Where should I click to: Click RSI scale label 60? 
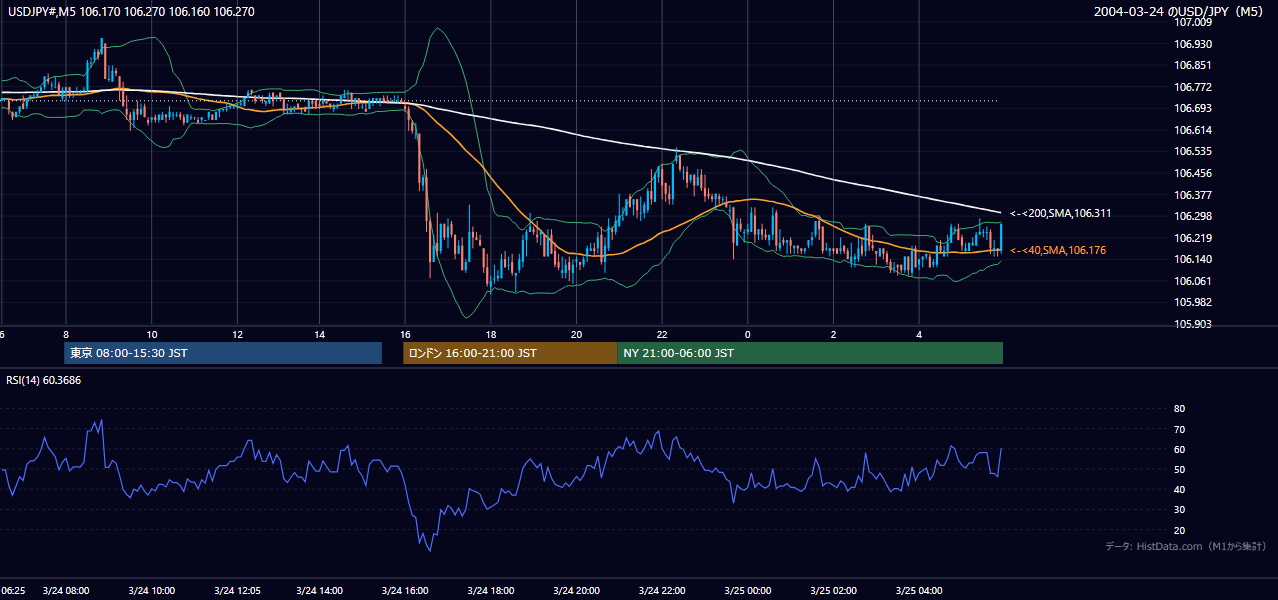click(x=1179, y=449)
